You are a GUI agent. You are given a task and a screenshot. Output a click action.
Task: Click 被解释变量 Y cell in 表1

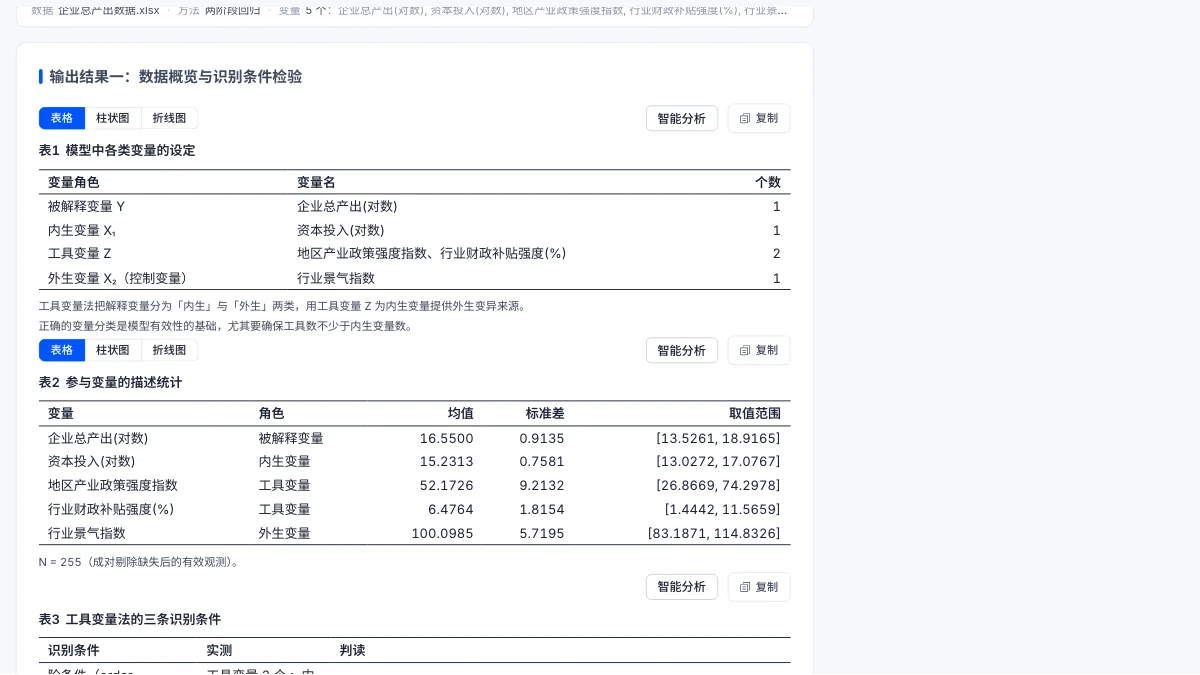pos(86,206)
